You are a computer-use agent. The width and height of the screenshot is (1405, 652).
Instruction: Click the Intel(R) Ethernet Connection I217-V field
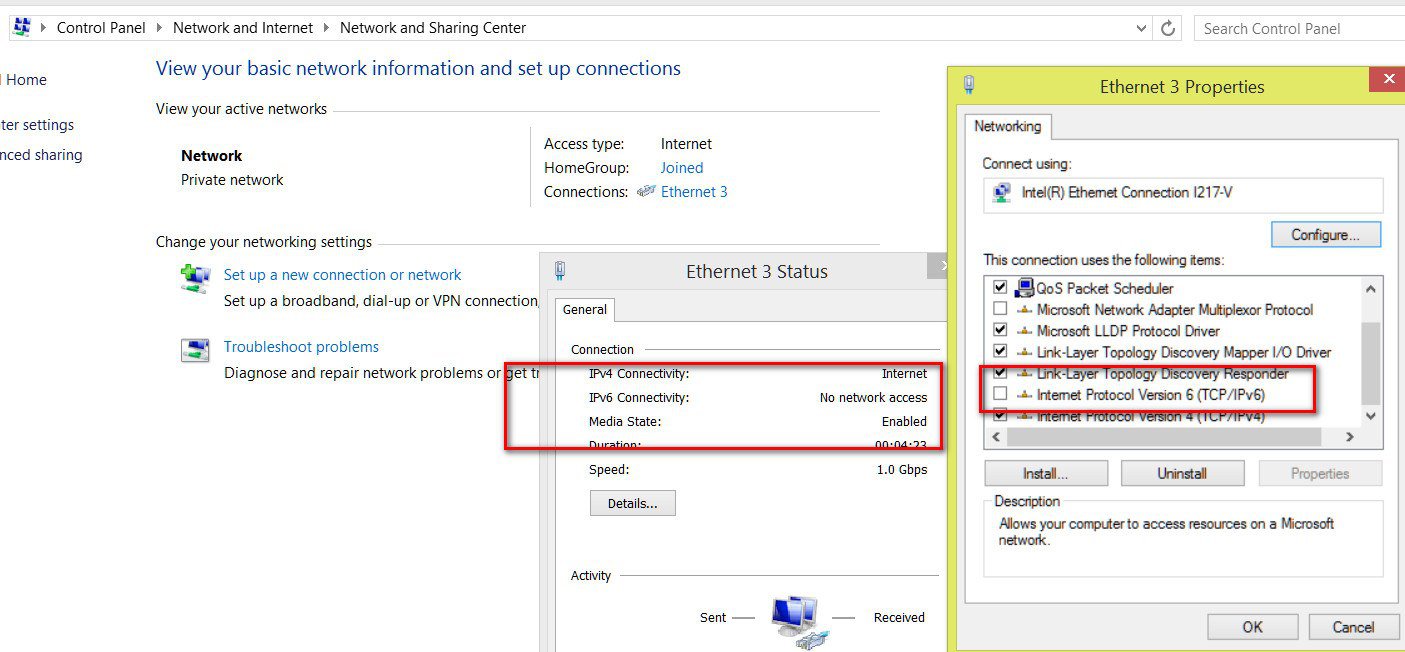pos(1183,193)
